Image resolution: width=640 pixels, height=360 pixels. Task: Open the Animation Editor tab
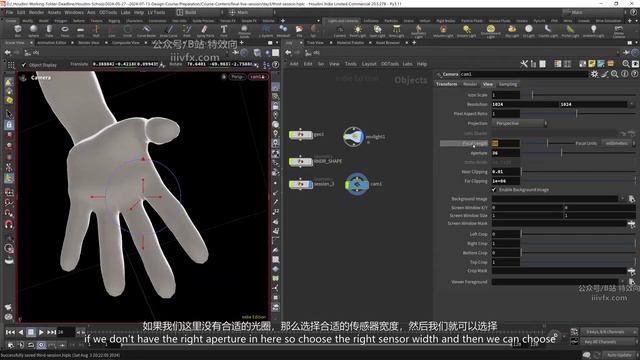51,42
